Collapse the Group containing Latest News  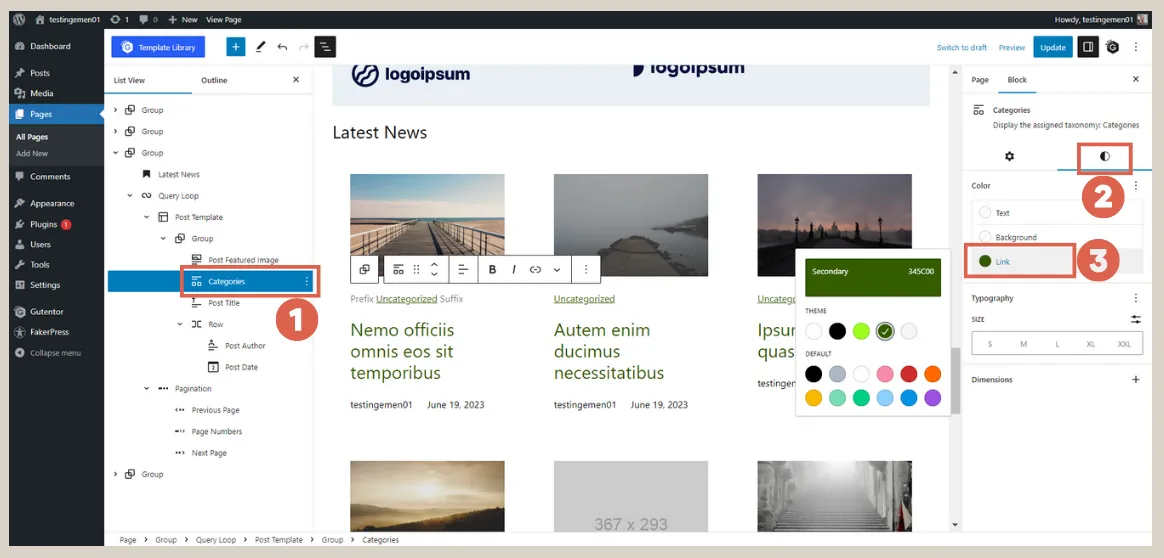pos(115,153)
